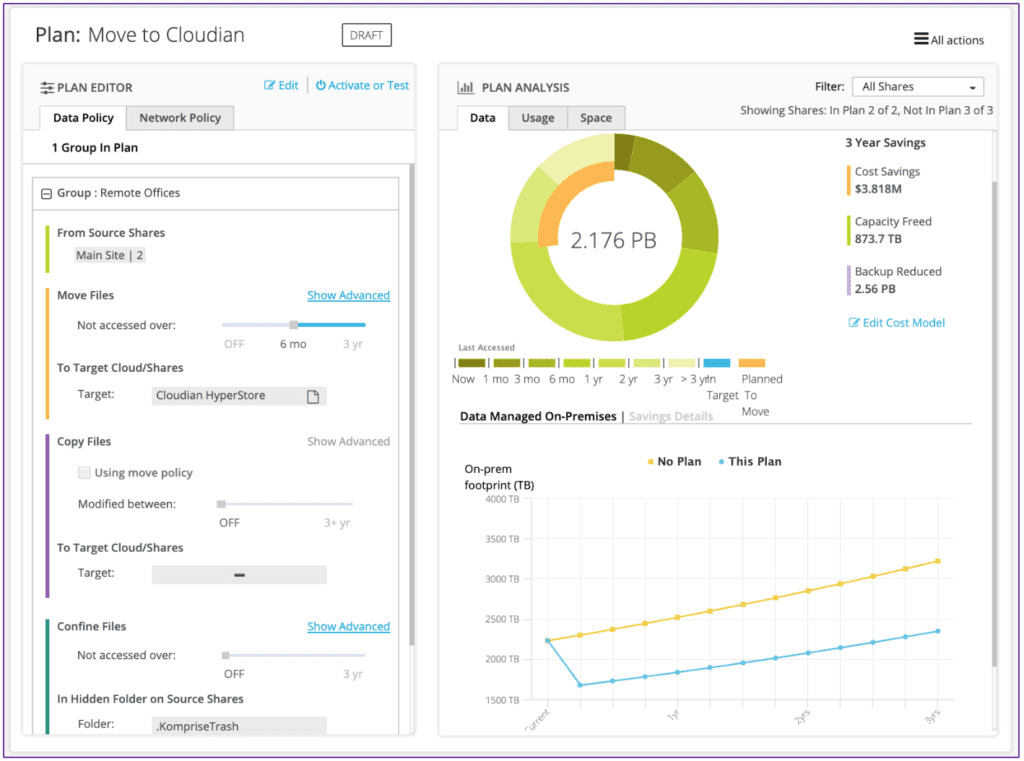Viewport: 1024px width, 761px height.
Task: Click Show Advanced for Move Files
Action: pyautogui.click(x=349, y=295)
